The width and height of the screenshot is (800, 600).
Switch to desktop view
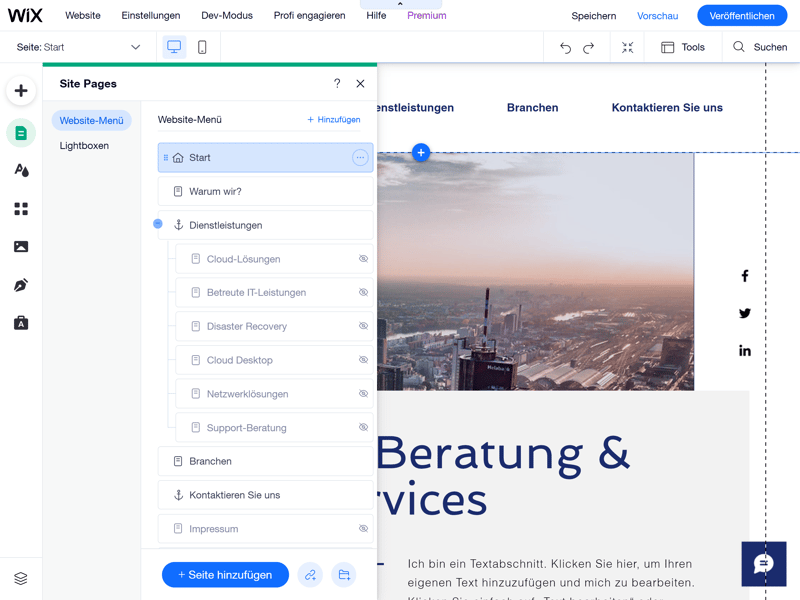pyautogui.click(x=174, y=47)
